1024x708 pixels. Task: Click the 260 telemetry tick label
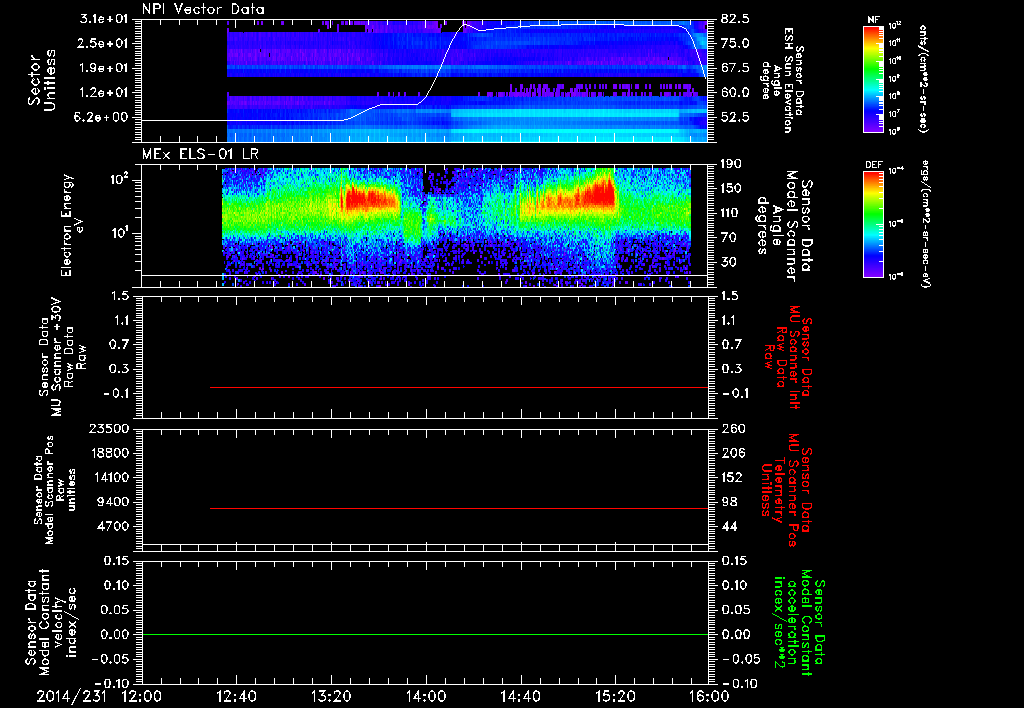732,428
